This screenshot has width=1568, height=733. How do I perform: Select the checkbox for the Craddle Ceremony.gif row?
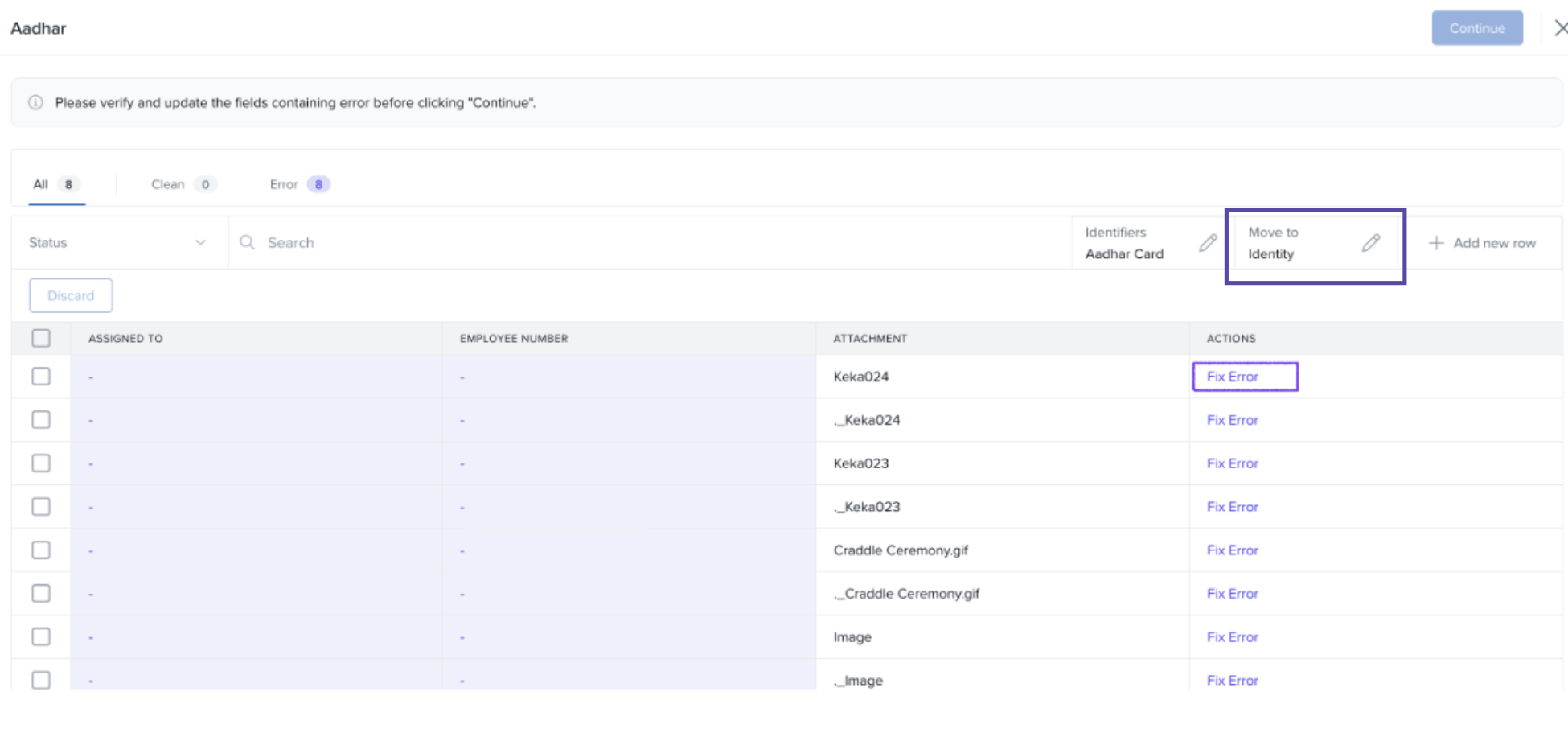(x=41, y=550)
